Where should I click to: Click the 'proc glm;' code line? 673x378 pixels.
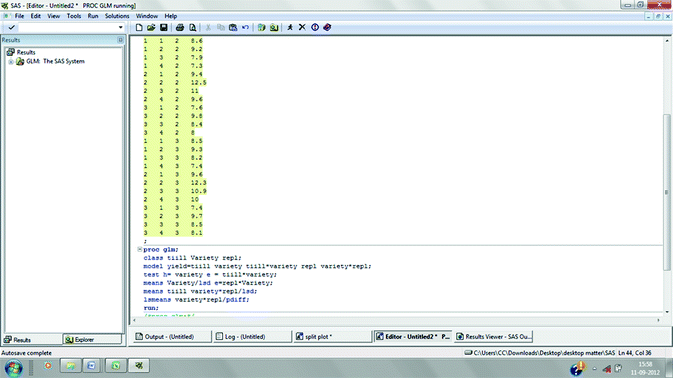[x=161, y=249]
